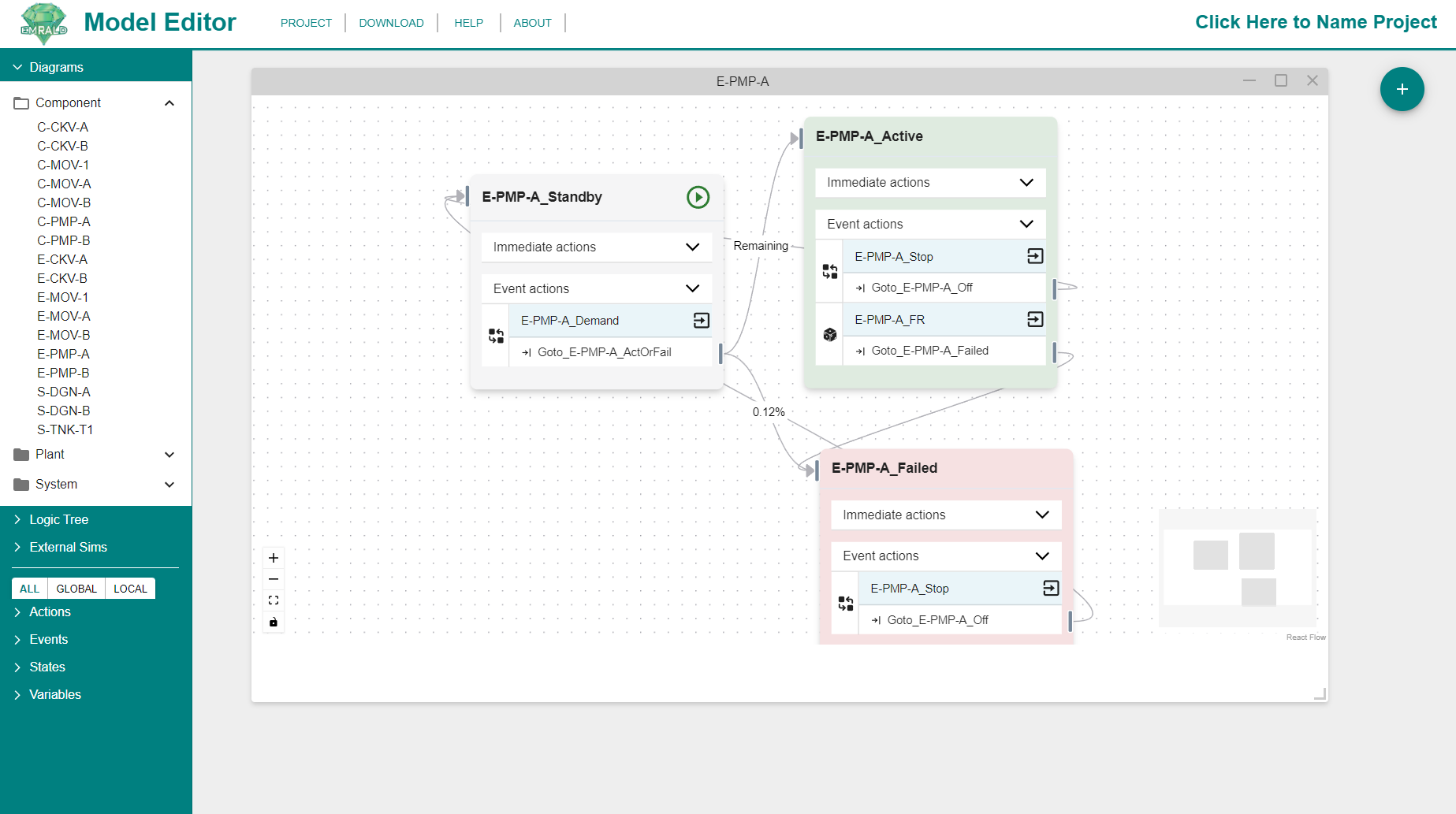Select the LOCAL filter tab
This screenshot has height=814, width=1456.
(130, 589)
